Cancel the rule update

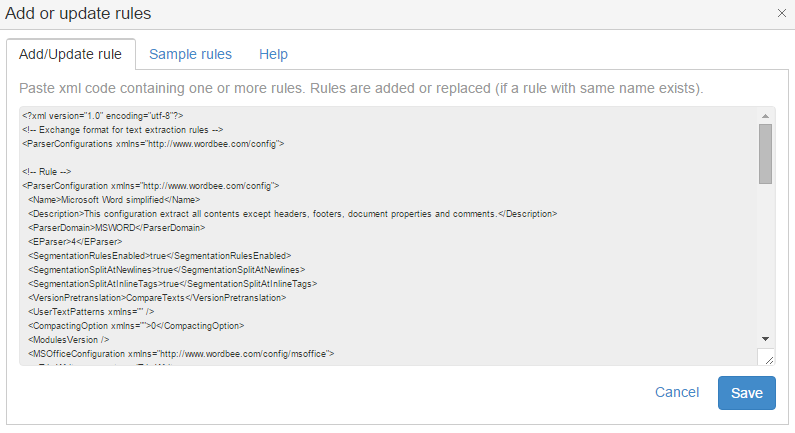tap(677, 393)
